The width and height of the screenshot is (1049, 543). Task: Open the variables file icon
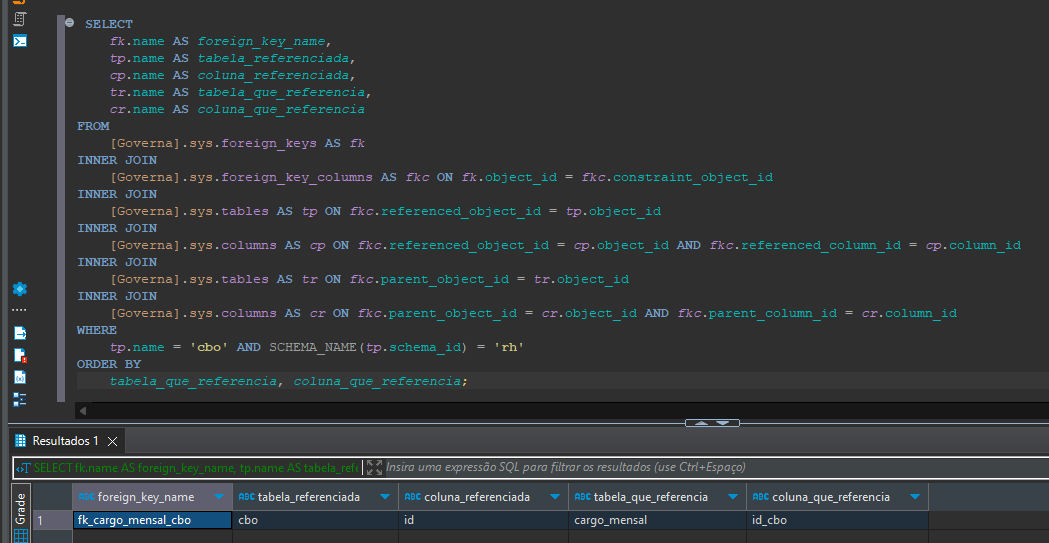click(x=20, y=377)
